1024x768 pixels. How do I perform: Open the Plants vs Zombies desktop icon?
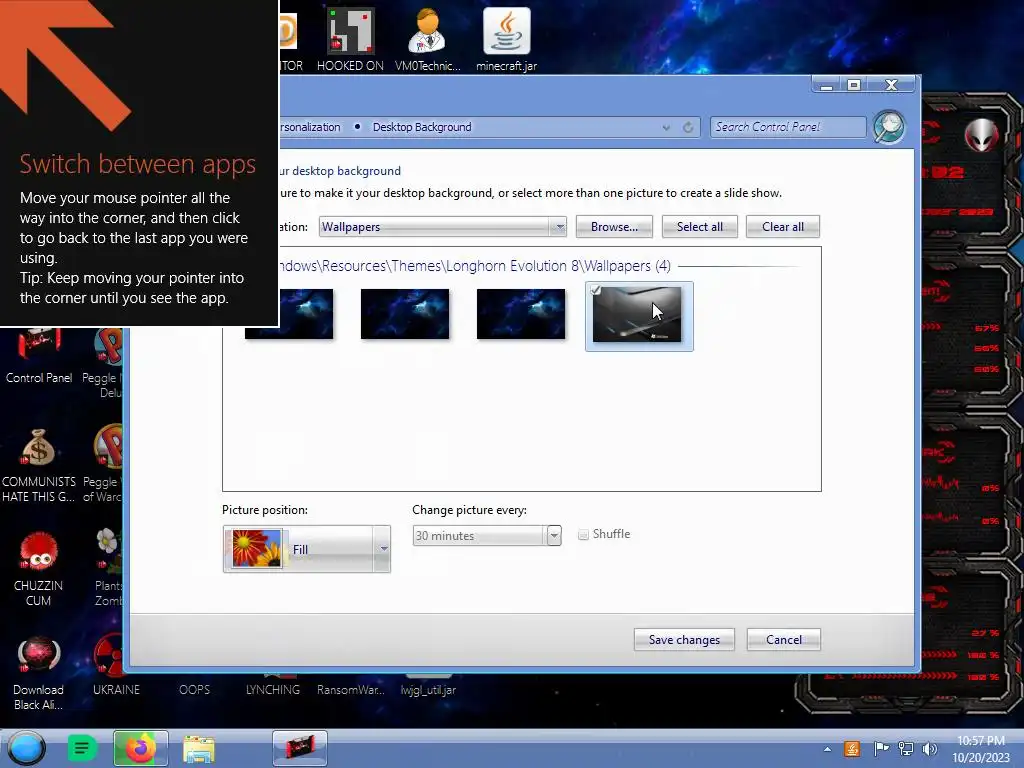107,568
